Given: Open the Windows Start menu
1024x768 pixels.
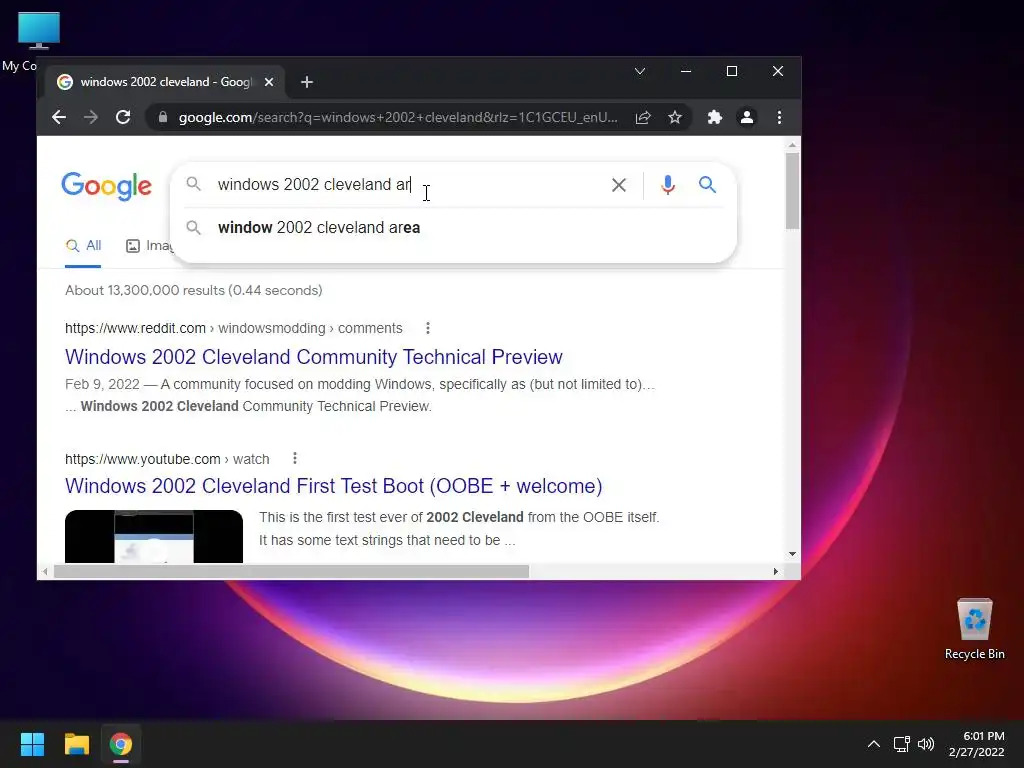Looking at the screenshot, I should (32, 744).
